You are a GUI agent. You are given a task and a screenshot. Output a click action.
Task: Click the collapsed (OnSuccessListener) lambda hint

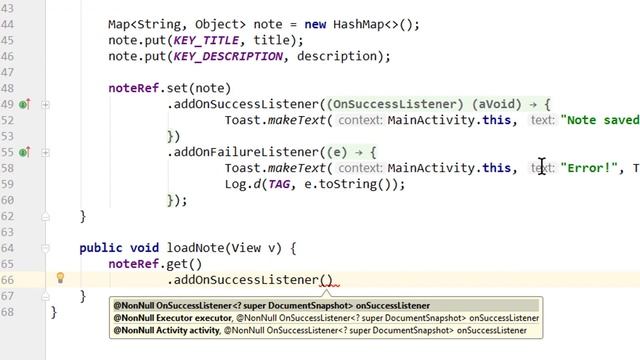coord(395,104)
